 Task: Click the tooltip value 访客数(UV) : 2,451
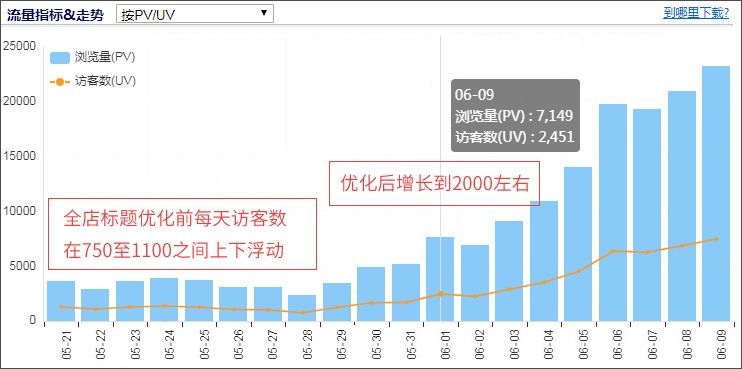[x=515, y=137]
